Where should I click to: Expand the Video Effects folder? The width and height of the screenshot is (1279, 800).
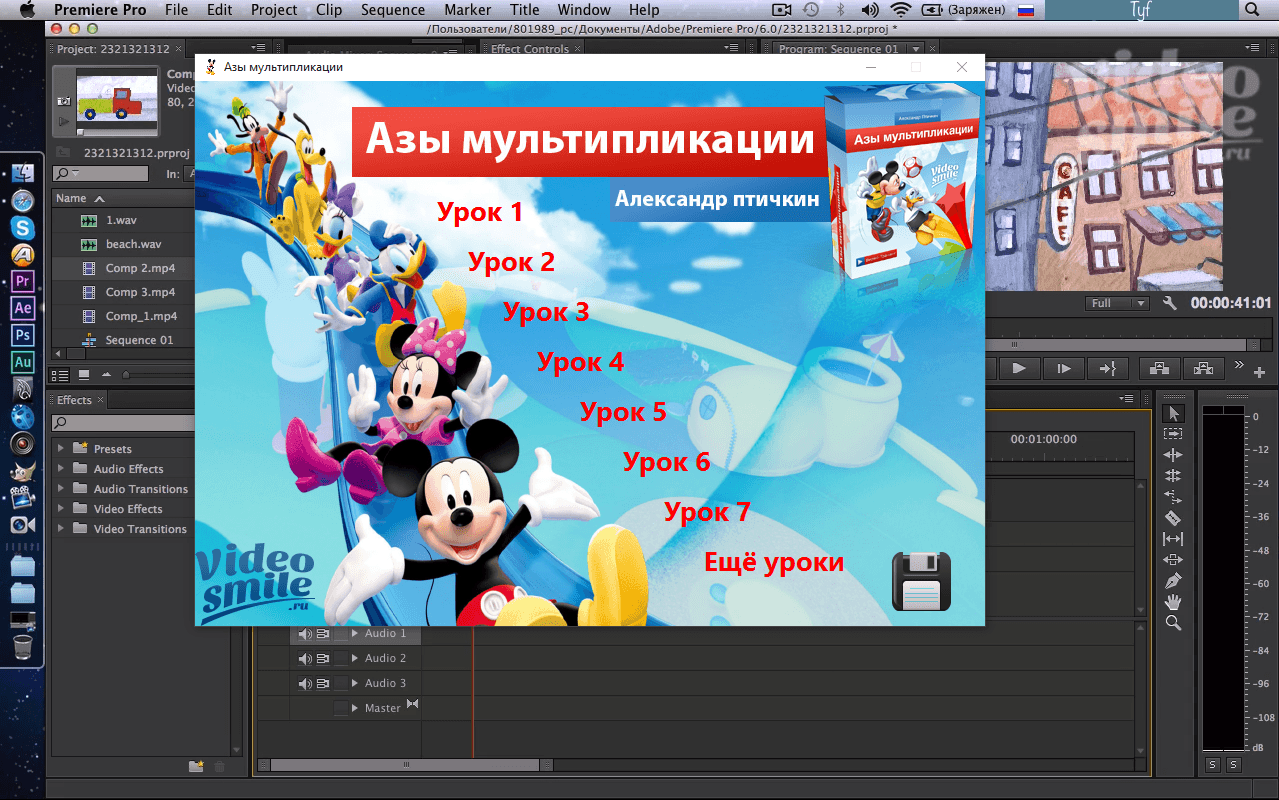pyautogui.click(x=61, y=509)
